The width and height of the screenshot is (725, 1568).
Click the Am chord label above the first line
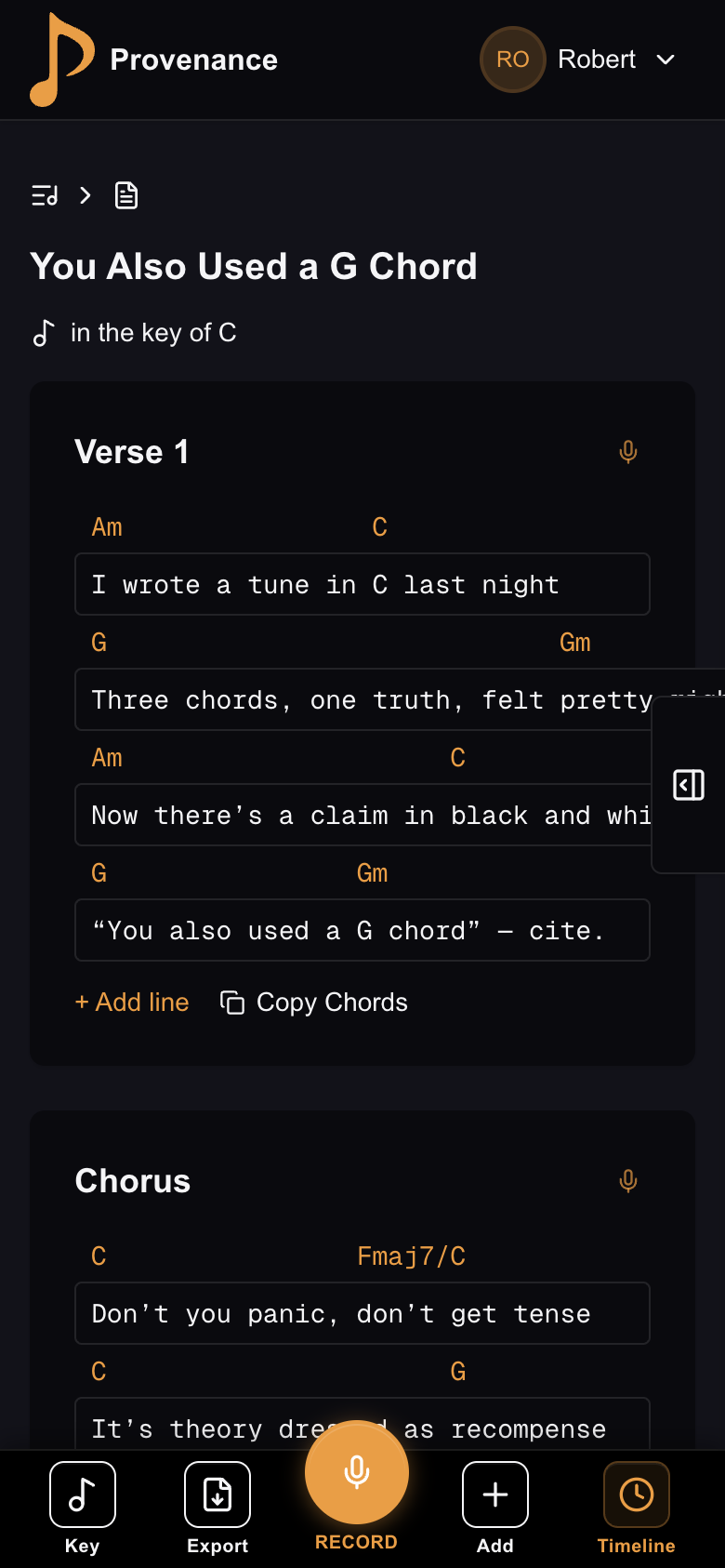[x=107, y=526]
